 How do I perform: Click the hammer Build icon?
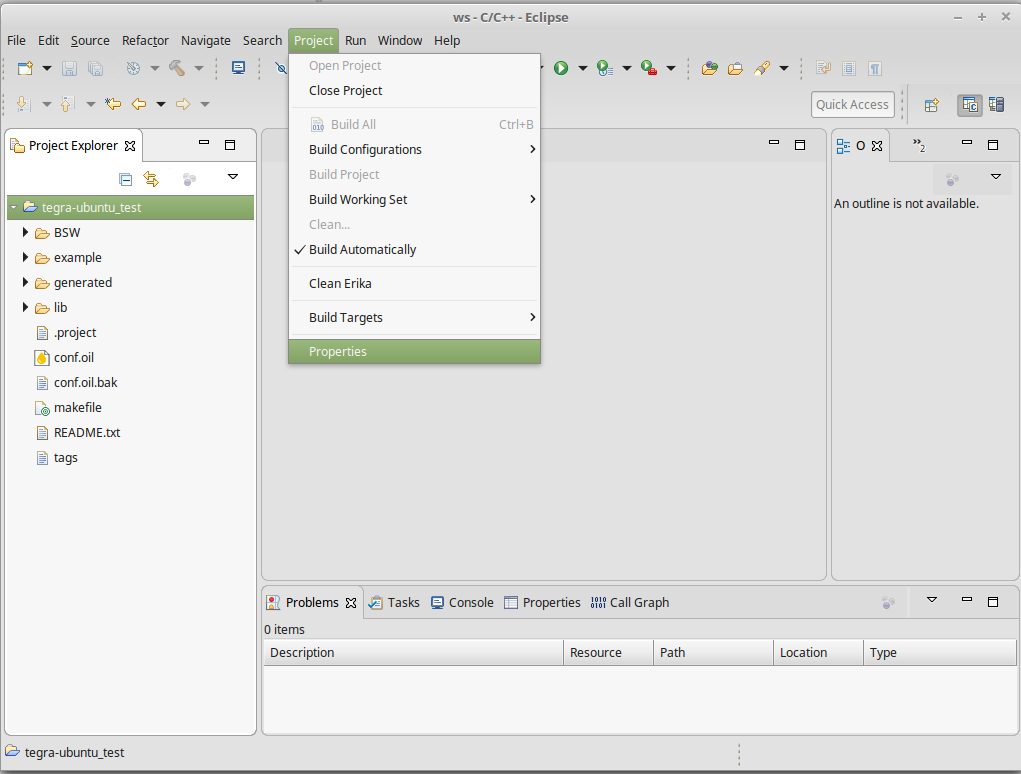point(176,68)
